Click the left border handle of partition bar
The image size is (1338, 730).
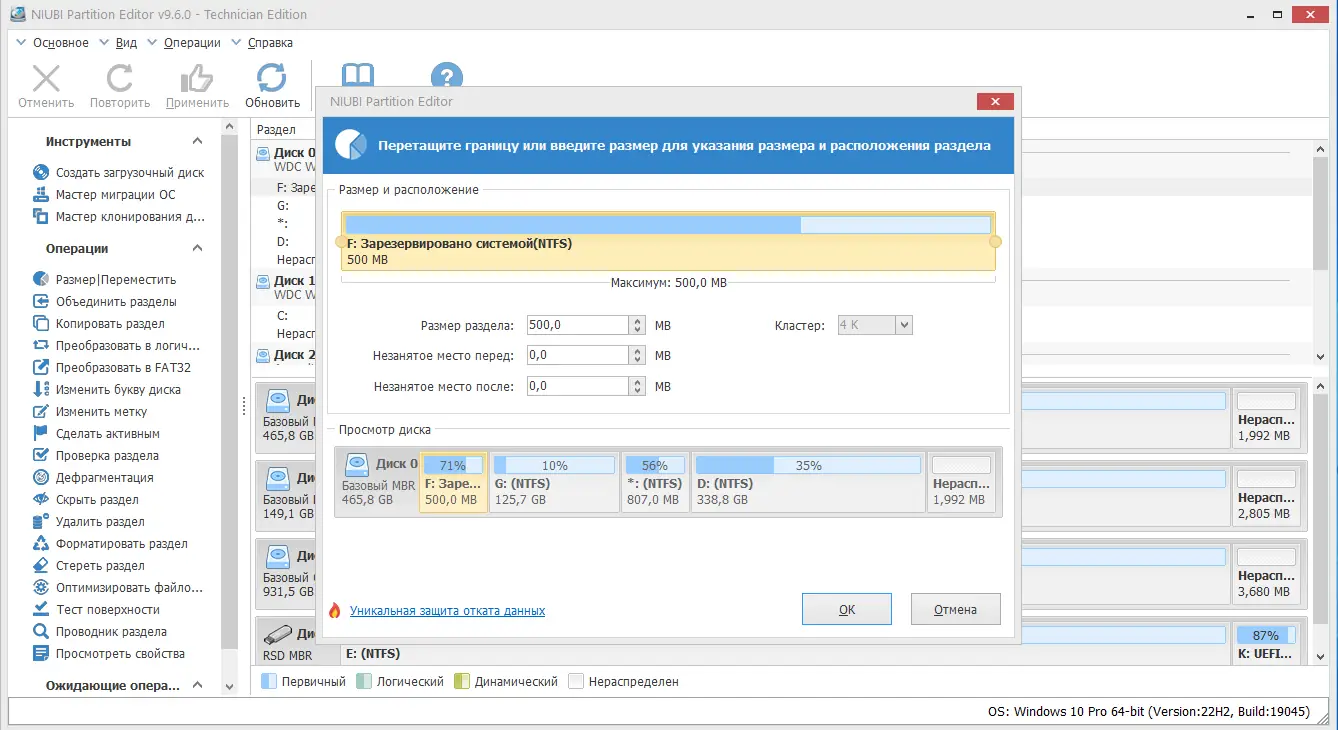click(x=341, y=242)
